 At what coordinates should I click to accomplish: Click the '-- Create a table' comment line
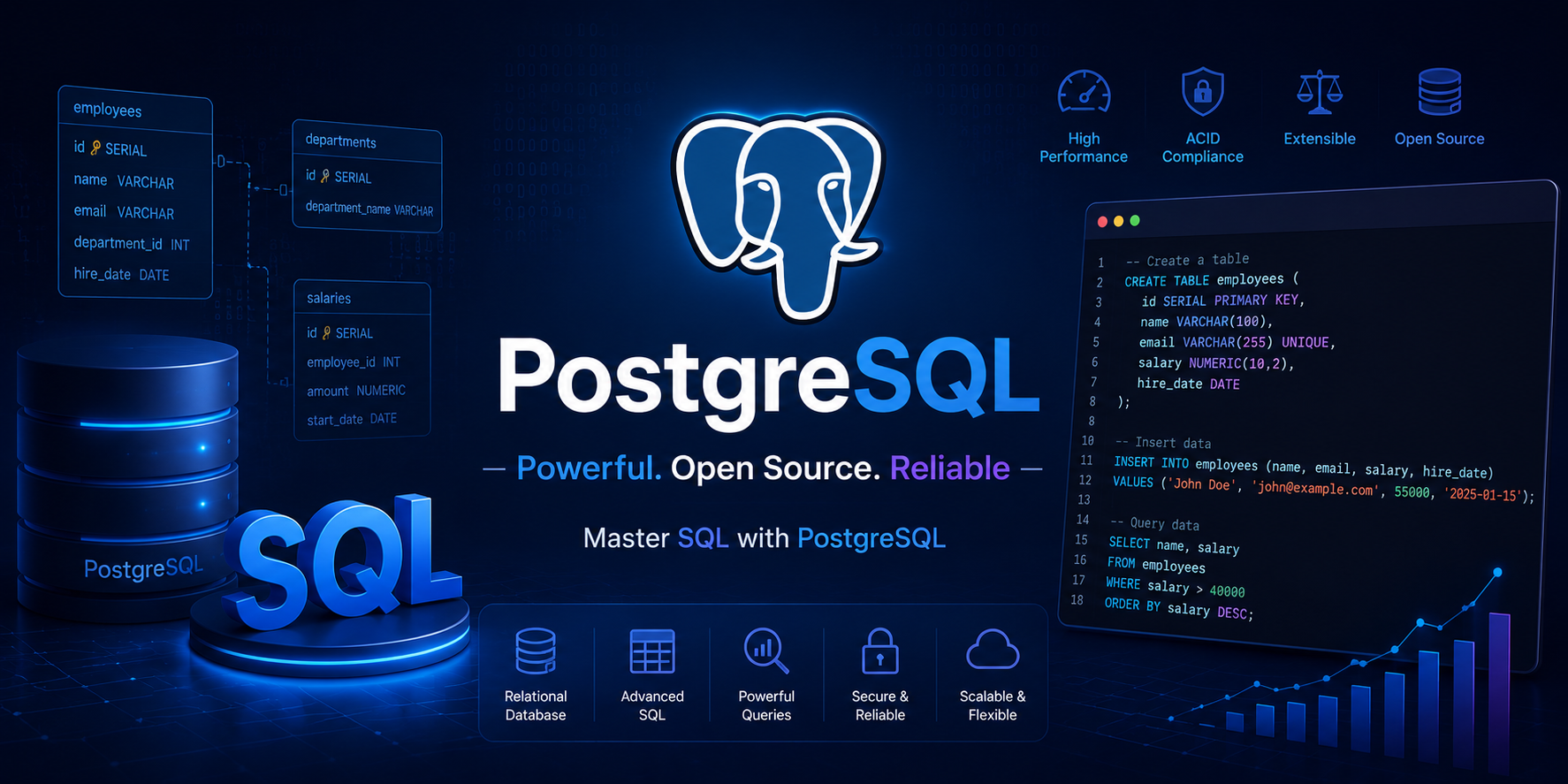[1187, 260]
